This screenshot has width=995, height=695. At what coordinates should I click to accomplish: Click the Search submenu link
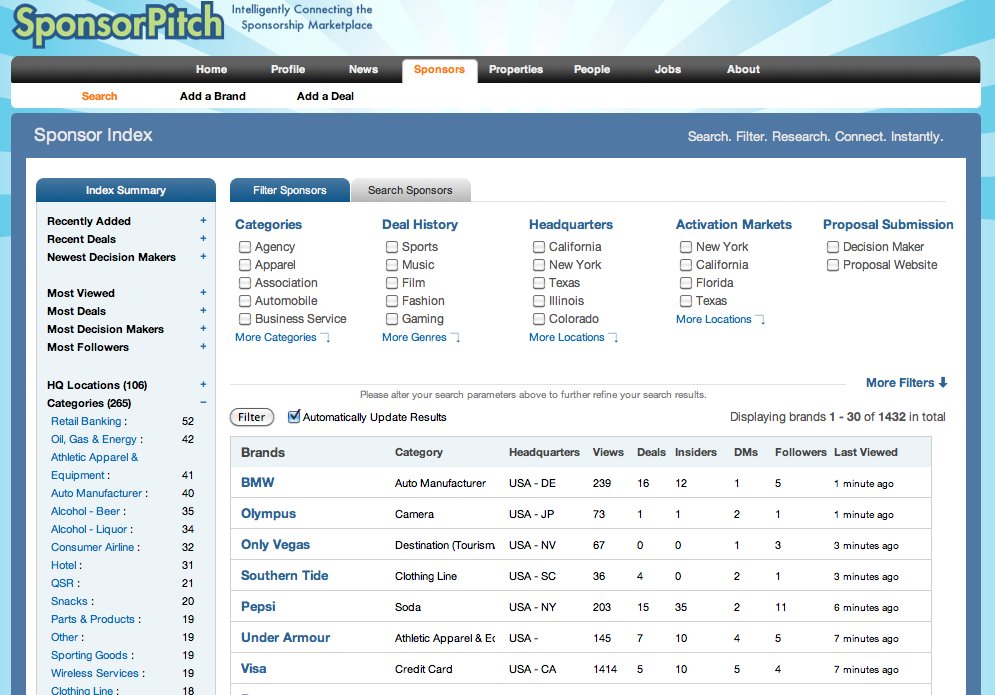pos(100,96)
